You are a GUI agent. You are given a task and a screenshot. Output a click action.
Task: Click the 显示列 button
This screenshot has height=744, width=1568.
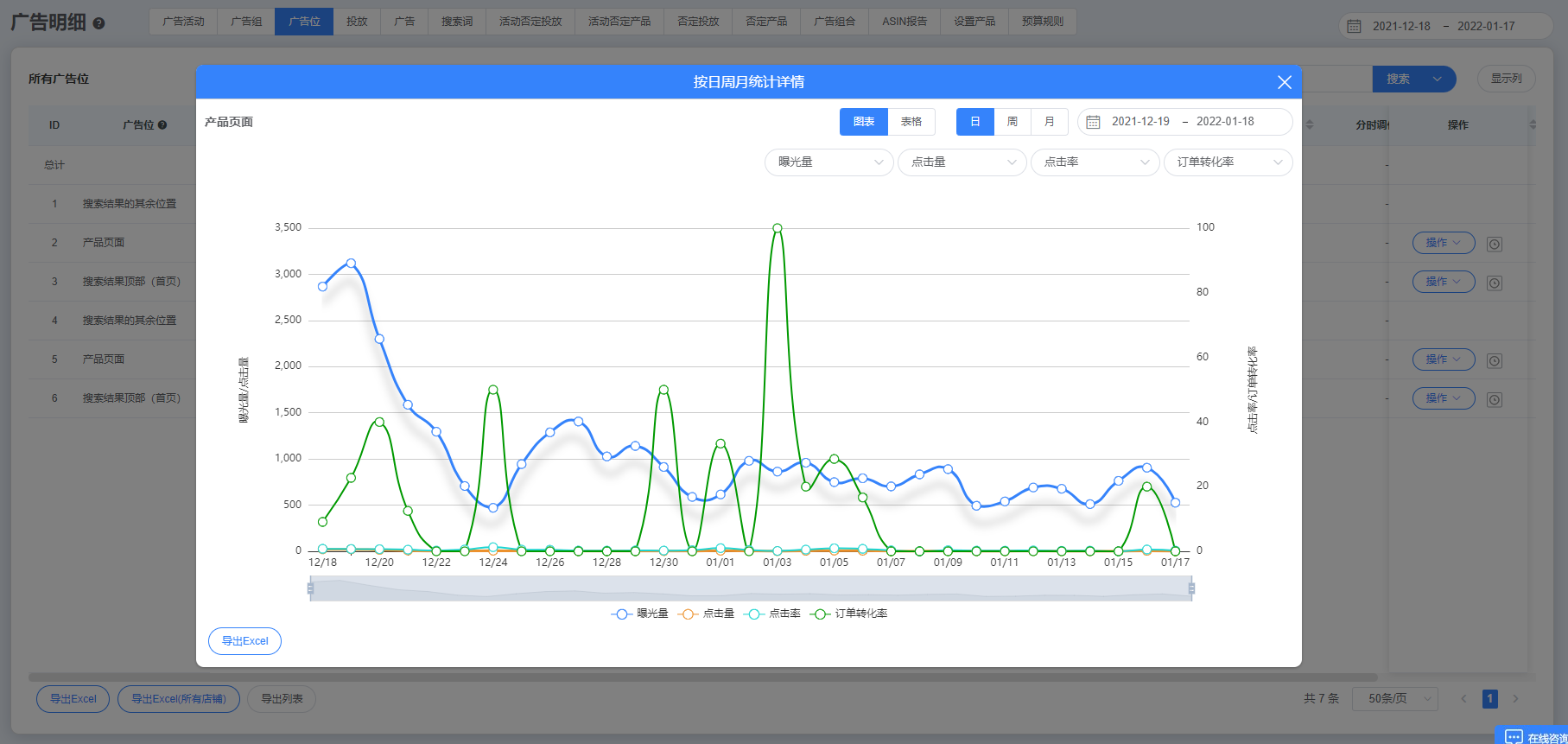coord(1506,79)
